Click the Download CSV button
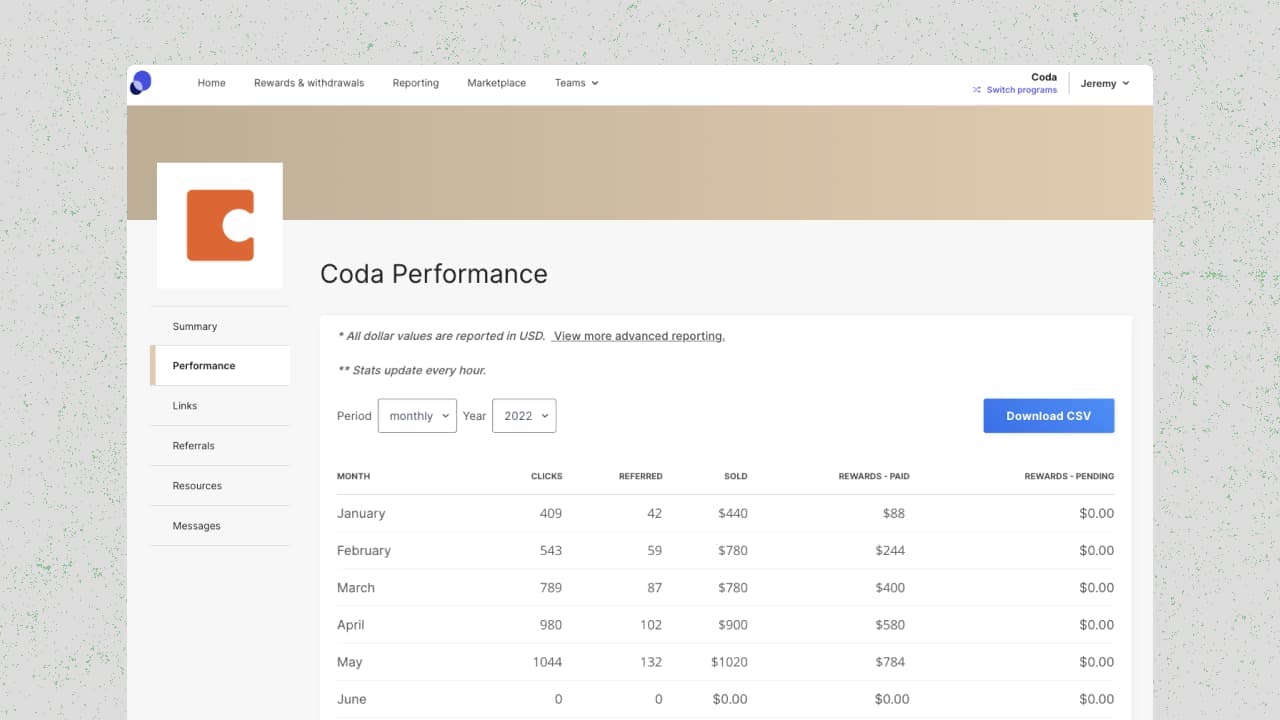 1049,416
